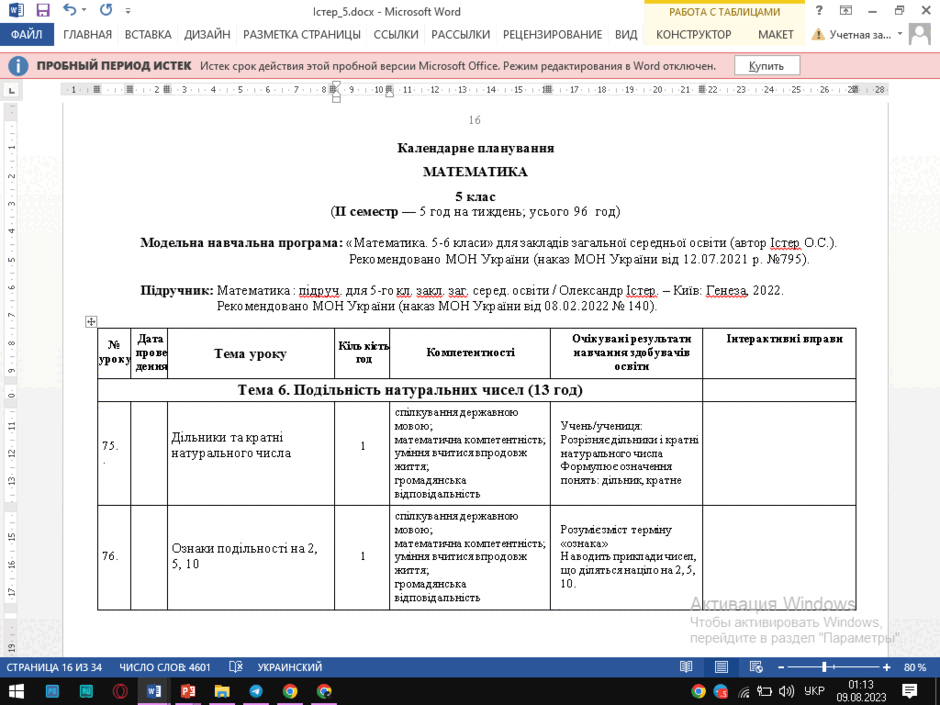Screen dimensions: 940x705
Task: Open the notification center icon
Action: 909,691
